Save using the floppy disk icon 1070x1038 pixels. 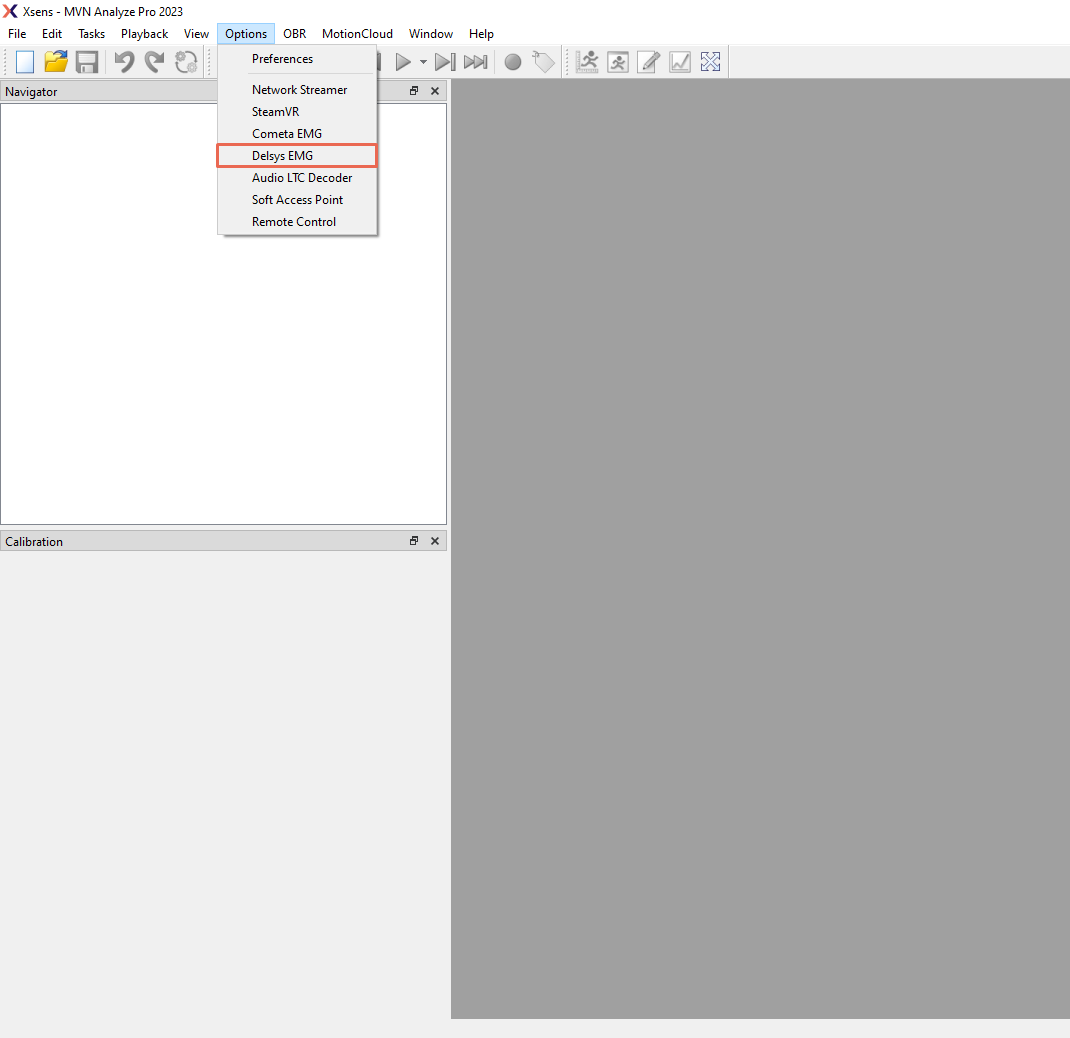click(x=87, y=62)
